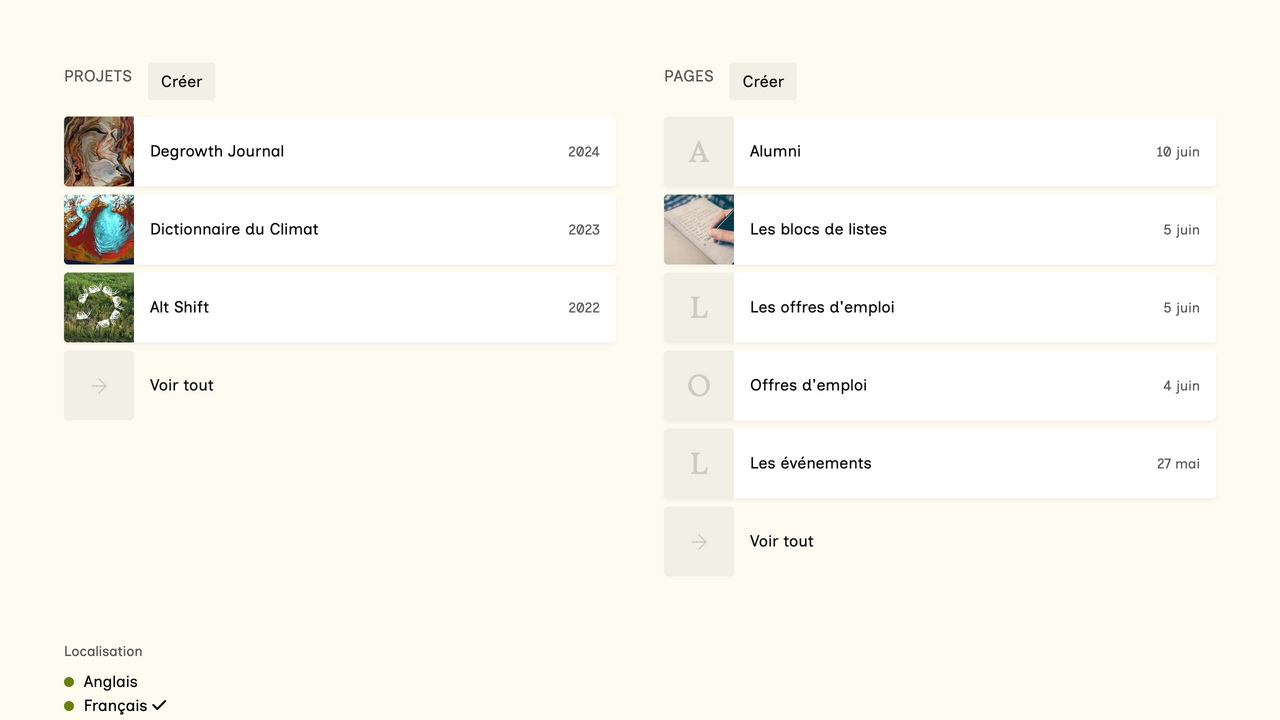
Task: Click the arrow icon beside pages Voir tout
Action: click(699, 541)
